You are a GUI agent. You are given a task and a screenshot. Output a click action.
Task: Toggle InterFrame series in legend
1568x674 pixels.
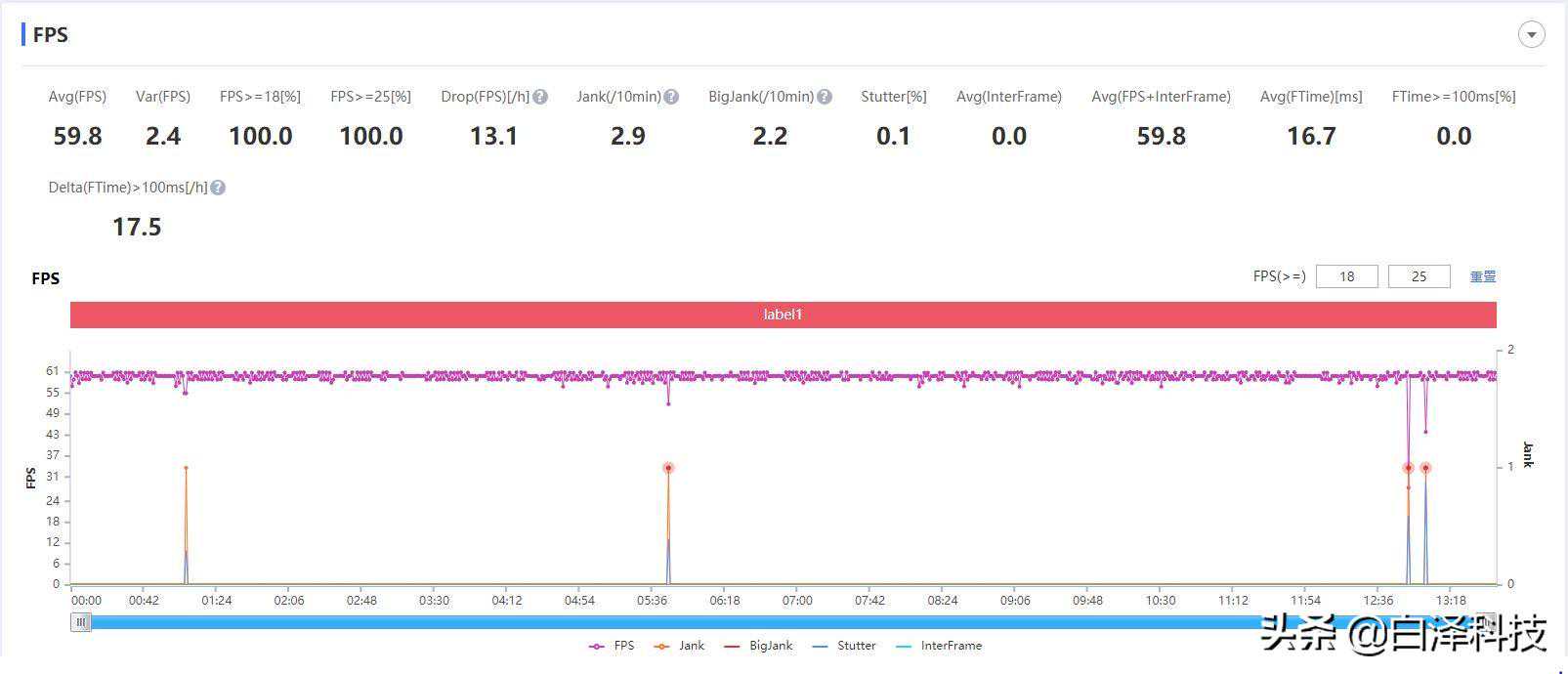click(x=939, y=646)
